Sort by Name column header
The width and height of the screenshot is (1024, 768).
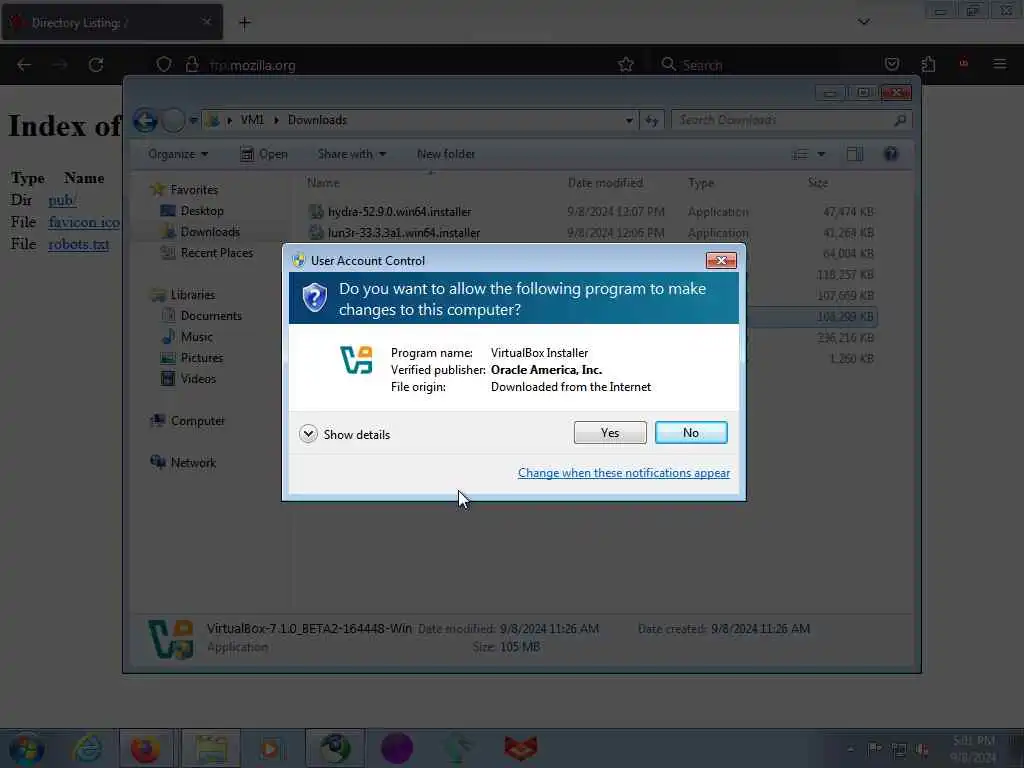pyautogui.click(x=323, y=183)
